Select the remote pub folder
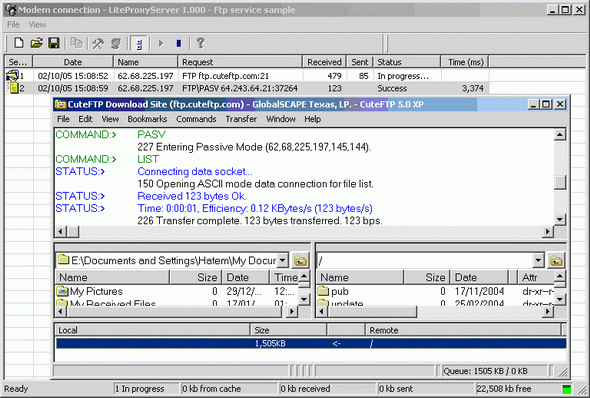This screenshot has height=398, width=590. click(x=333, y=292)
